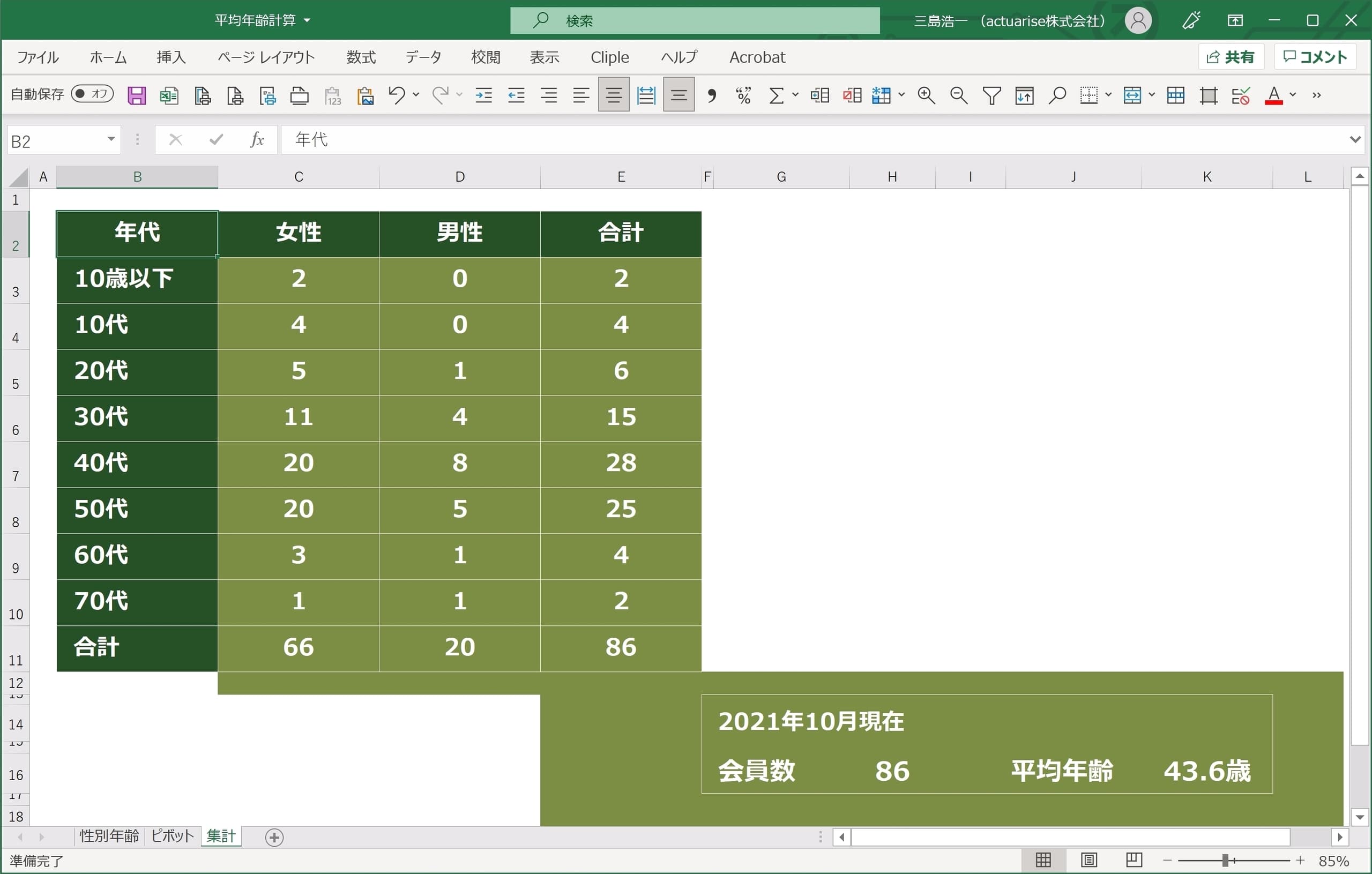Click the Percent style icon
This screenshot has height=874, width=1372.
(x=743, y=95)
